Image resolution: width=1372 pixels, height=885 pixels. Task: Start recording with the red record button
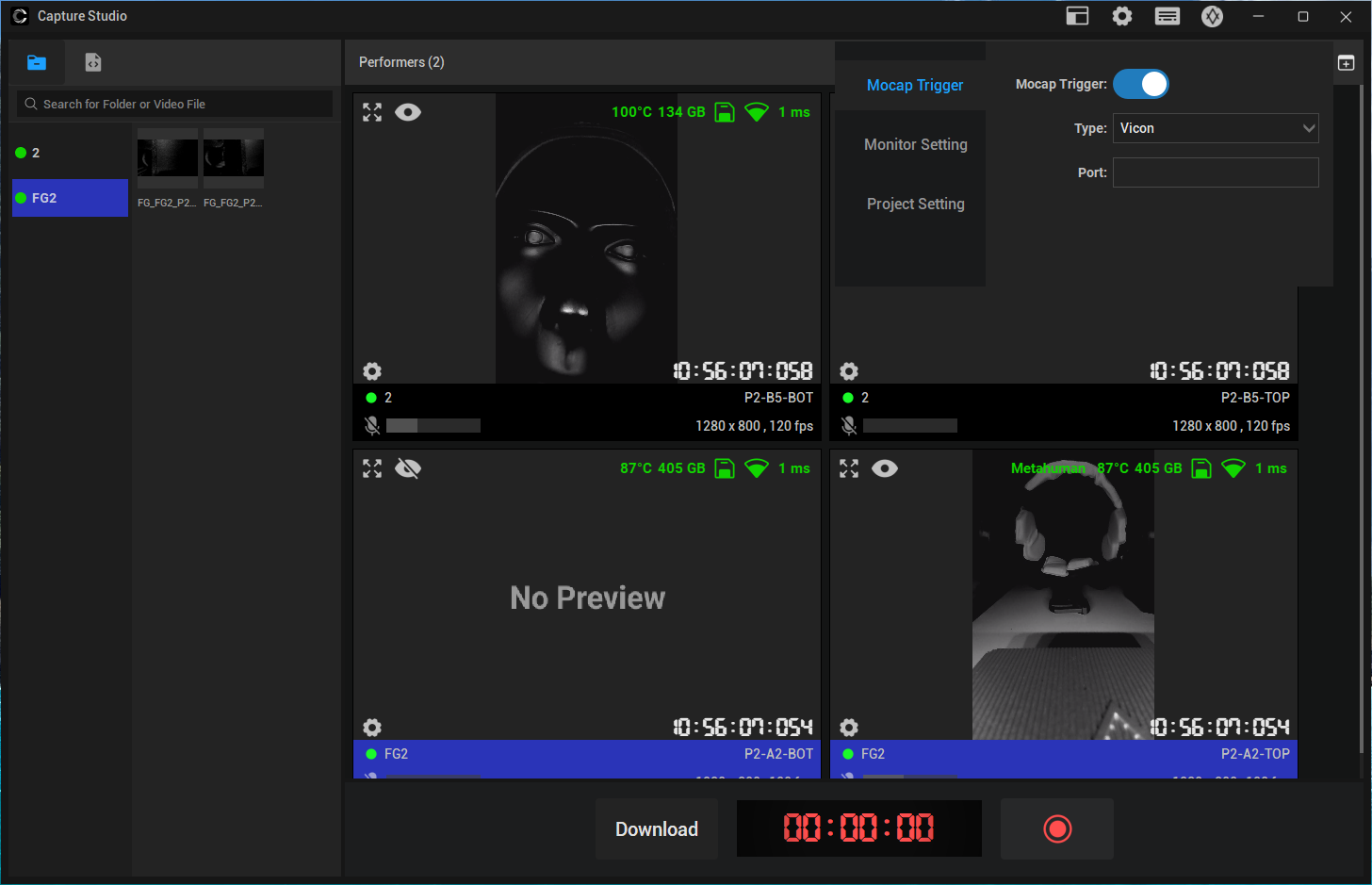coord(1057,829)
